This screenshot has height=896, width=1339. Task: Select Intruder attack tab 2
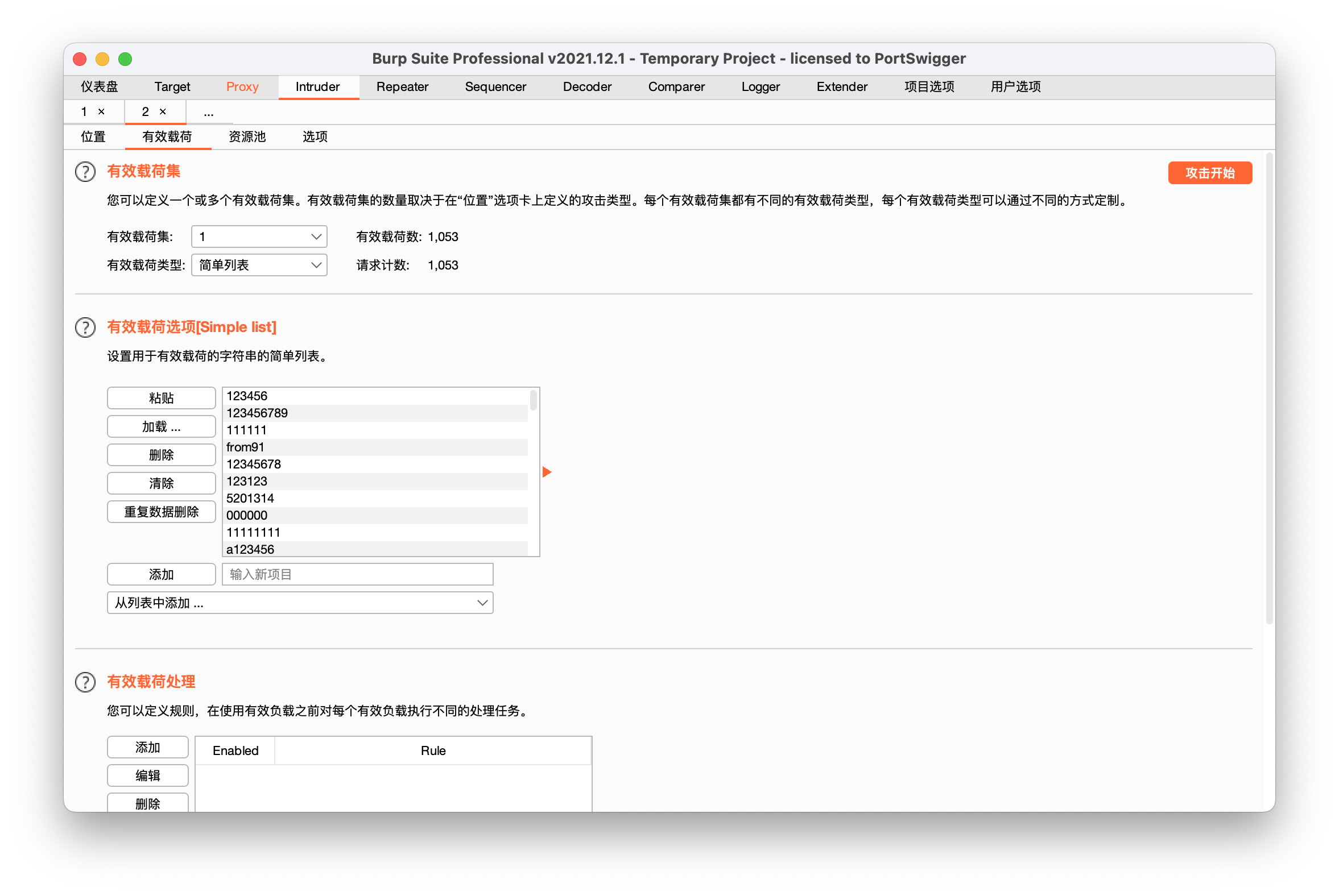[146, 111]
